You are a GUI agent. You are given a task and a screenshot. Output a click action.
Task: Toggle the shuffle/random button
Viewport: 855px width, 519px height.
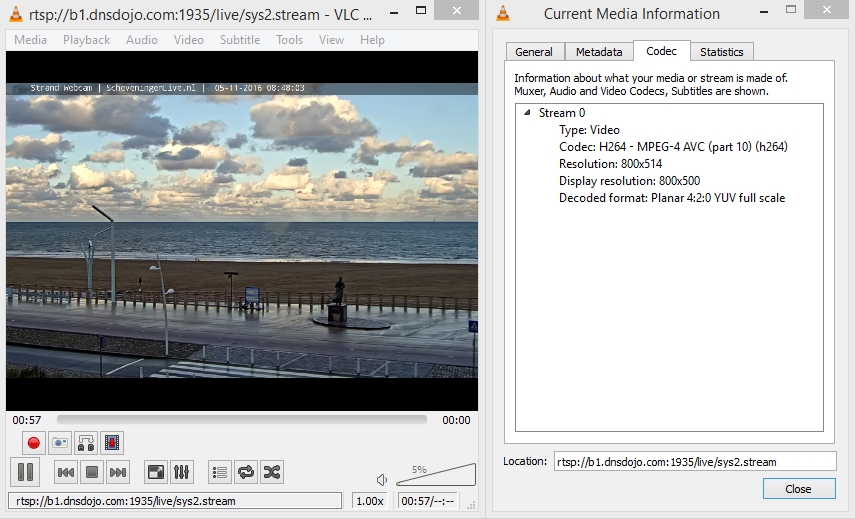click(272, 472)
